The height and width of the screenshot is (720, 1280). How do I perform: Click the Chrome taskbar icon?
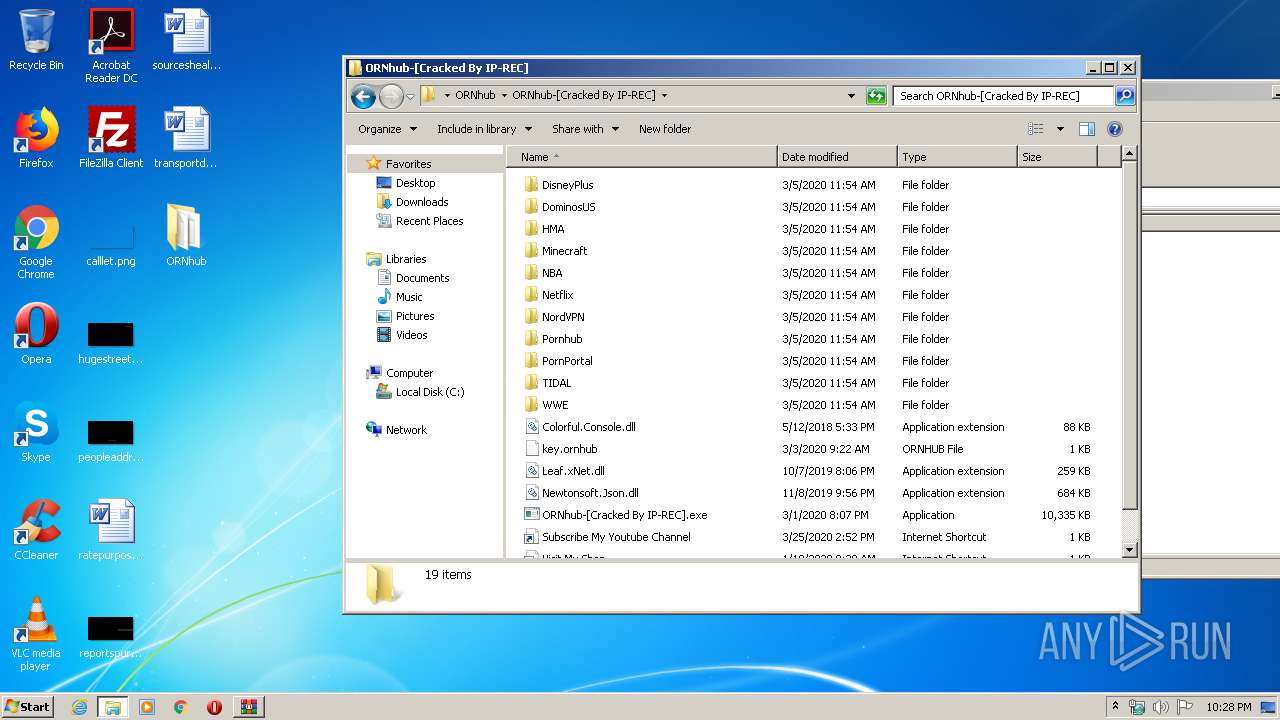coord(181,707)
